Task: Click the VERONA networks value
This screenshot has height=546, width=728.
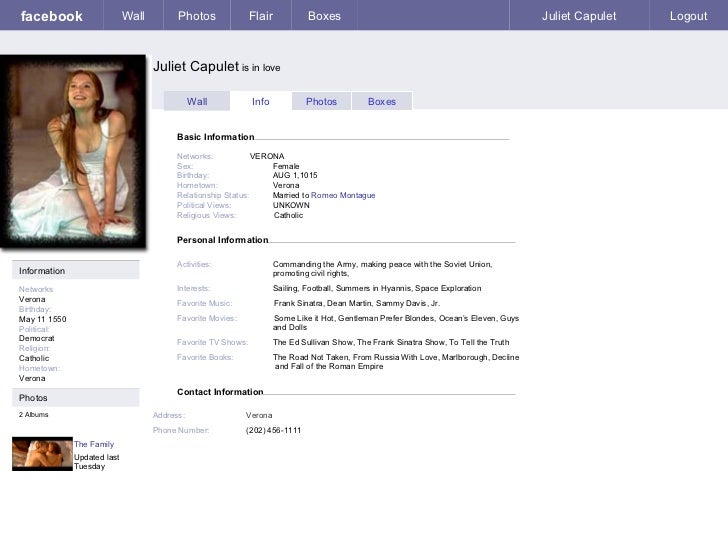Action: [x=267, y=156]
